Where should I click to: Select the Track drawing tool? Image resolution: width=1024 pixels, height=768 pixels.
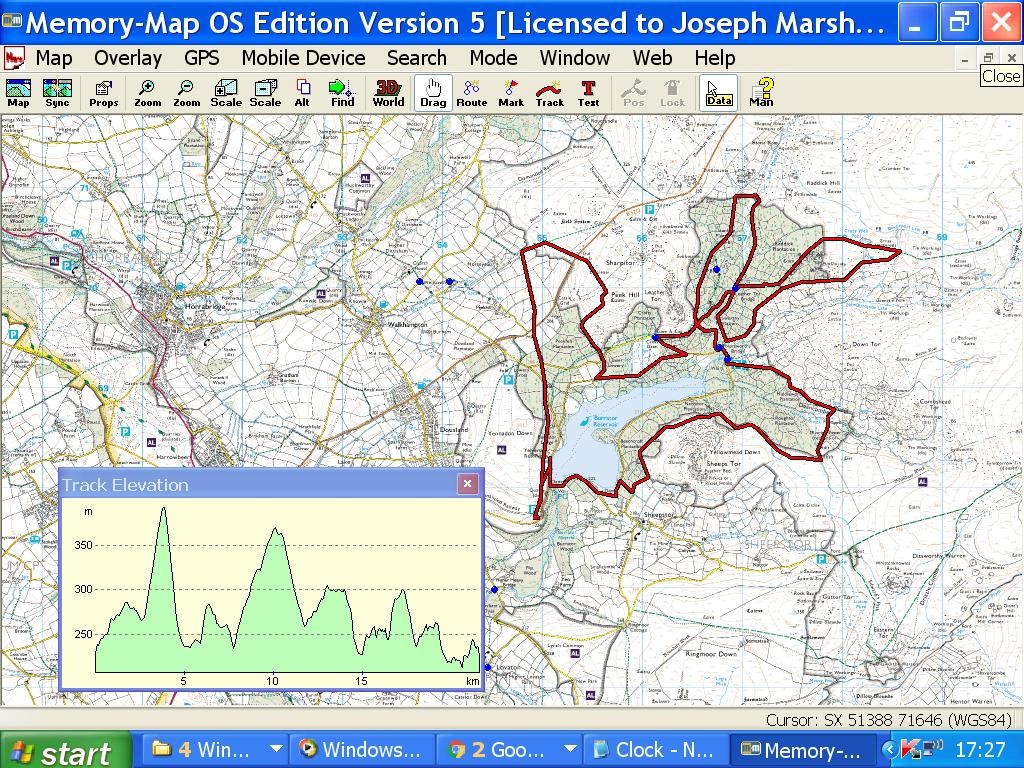click(549, 93)
